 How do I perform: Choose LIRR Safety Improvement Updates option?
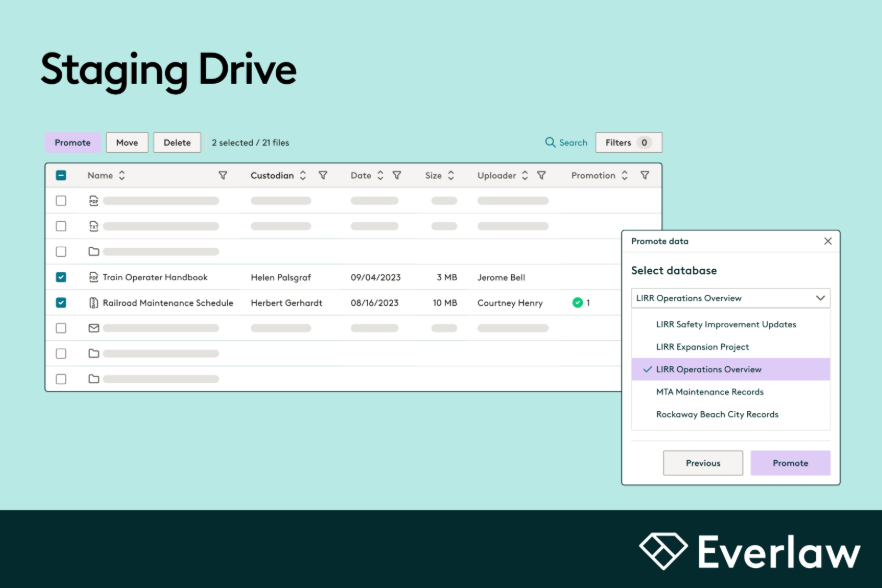coord(731,325)
